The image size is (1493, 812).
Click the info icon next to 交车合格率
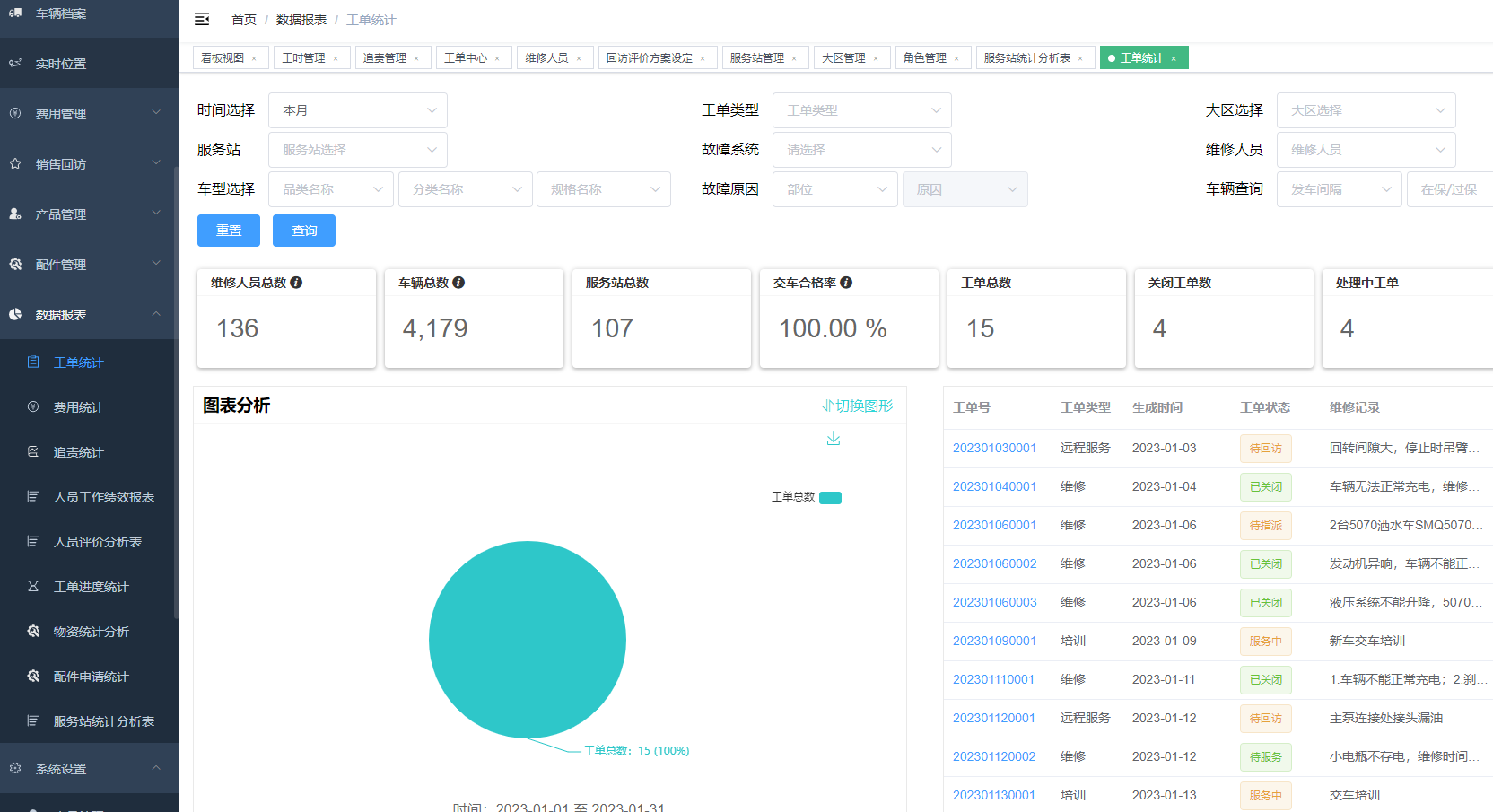[846, 283]
